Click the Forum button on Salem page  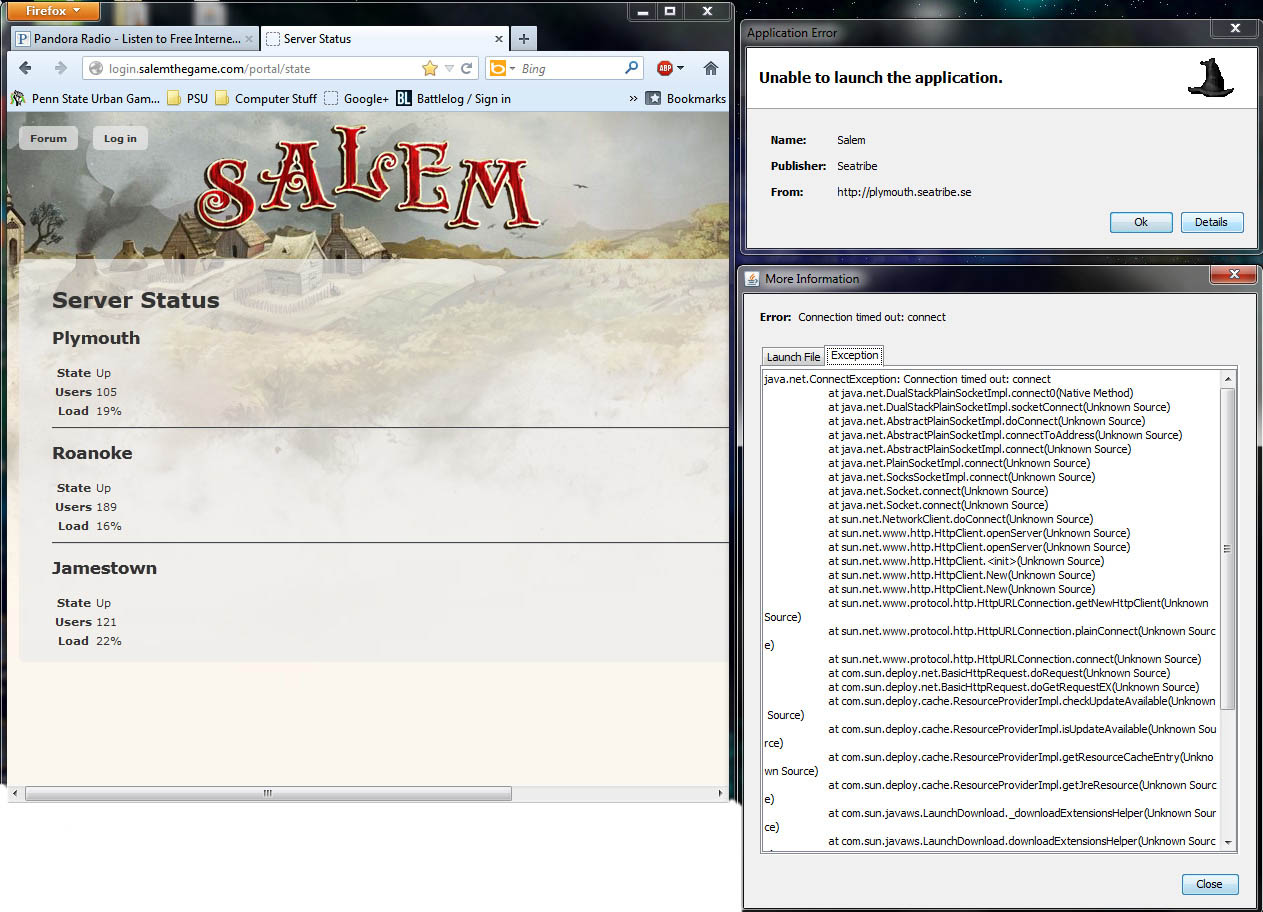click(x=48, y=138)
